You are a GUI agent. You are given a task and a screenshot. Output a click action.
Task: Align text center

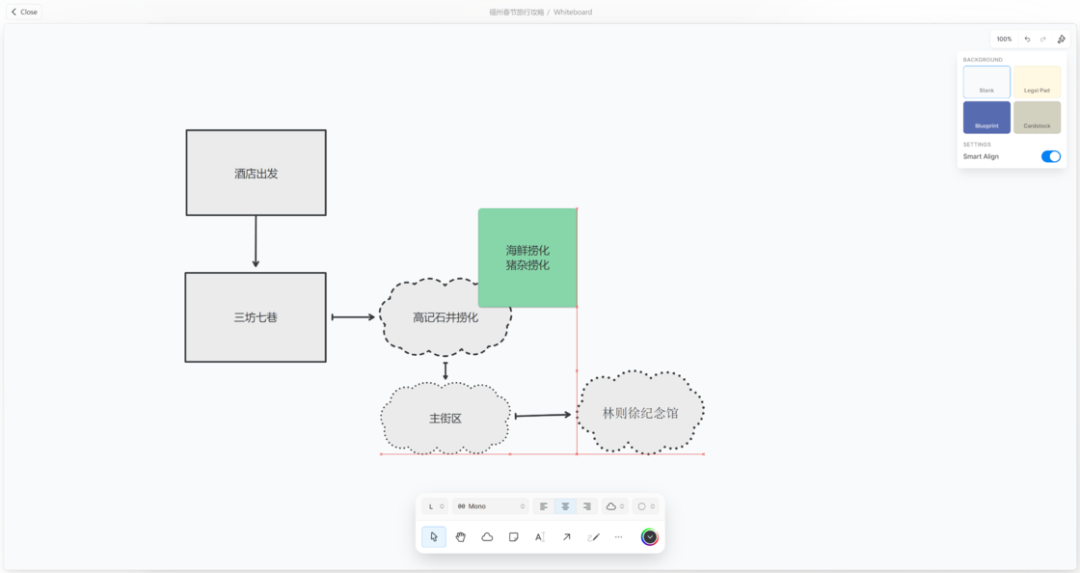(565, 506)
